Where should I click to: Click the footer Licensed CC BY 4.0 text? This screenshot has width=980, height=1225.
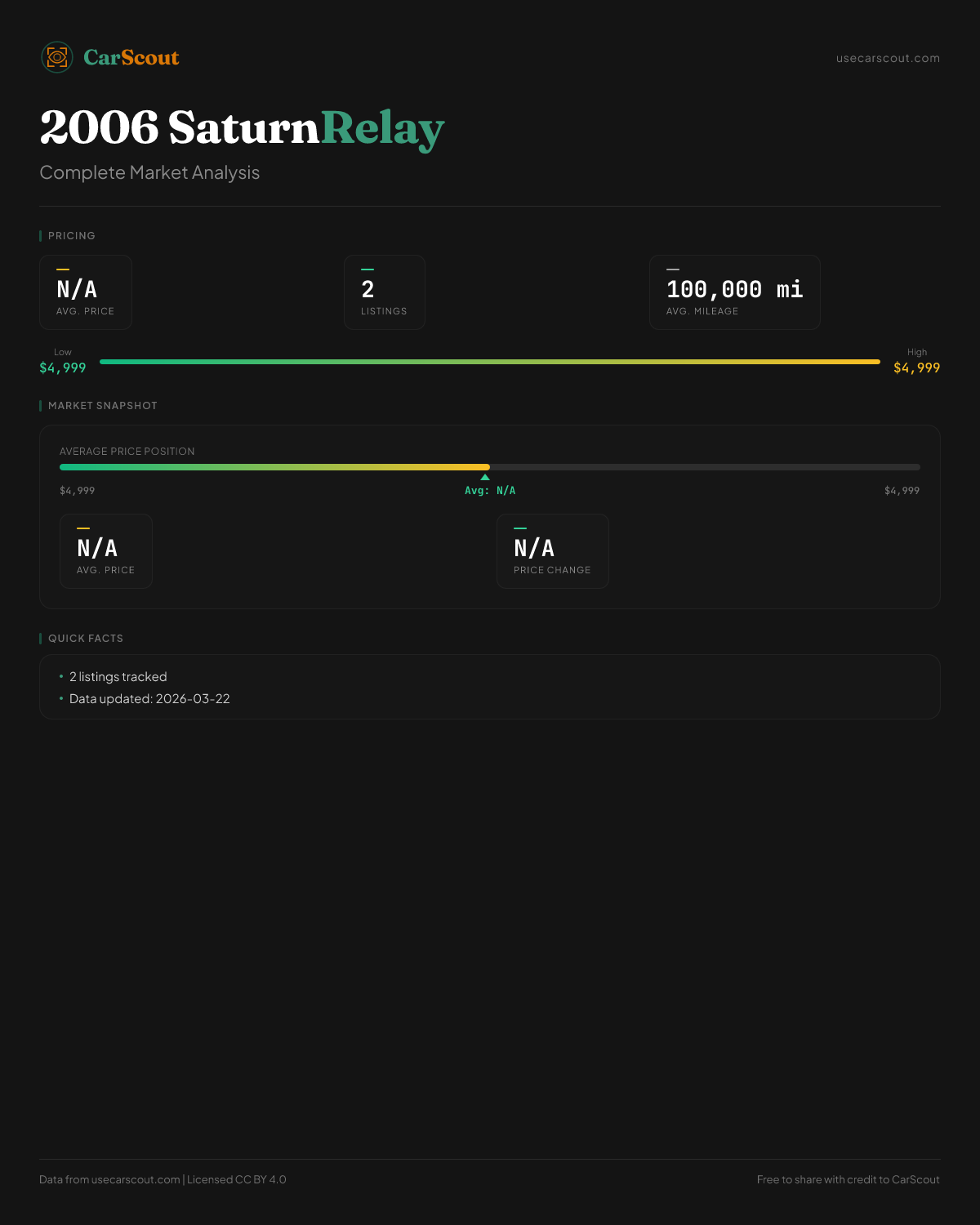(237, 1179)
